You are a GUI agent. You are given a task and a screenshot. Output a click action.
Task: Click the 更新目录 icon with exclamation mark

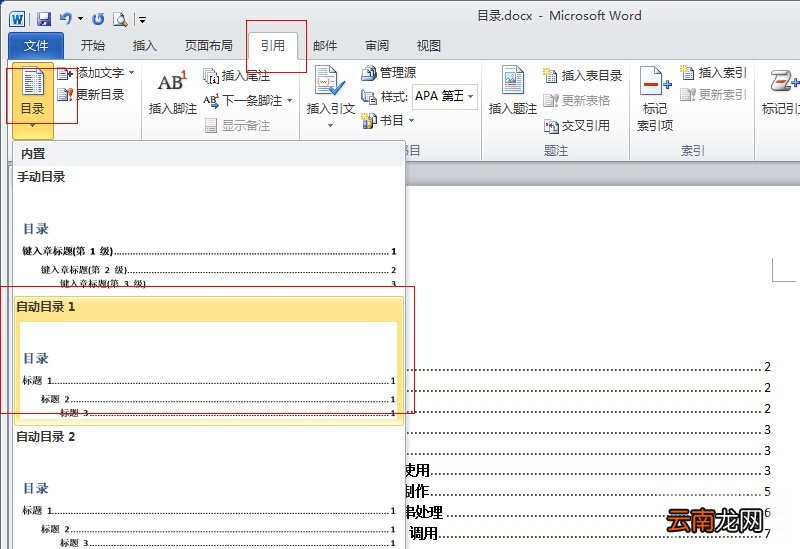[x=65, y=94]
